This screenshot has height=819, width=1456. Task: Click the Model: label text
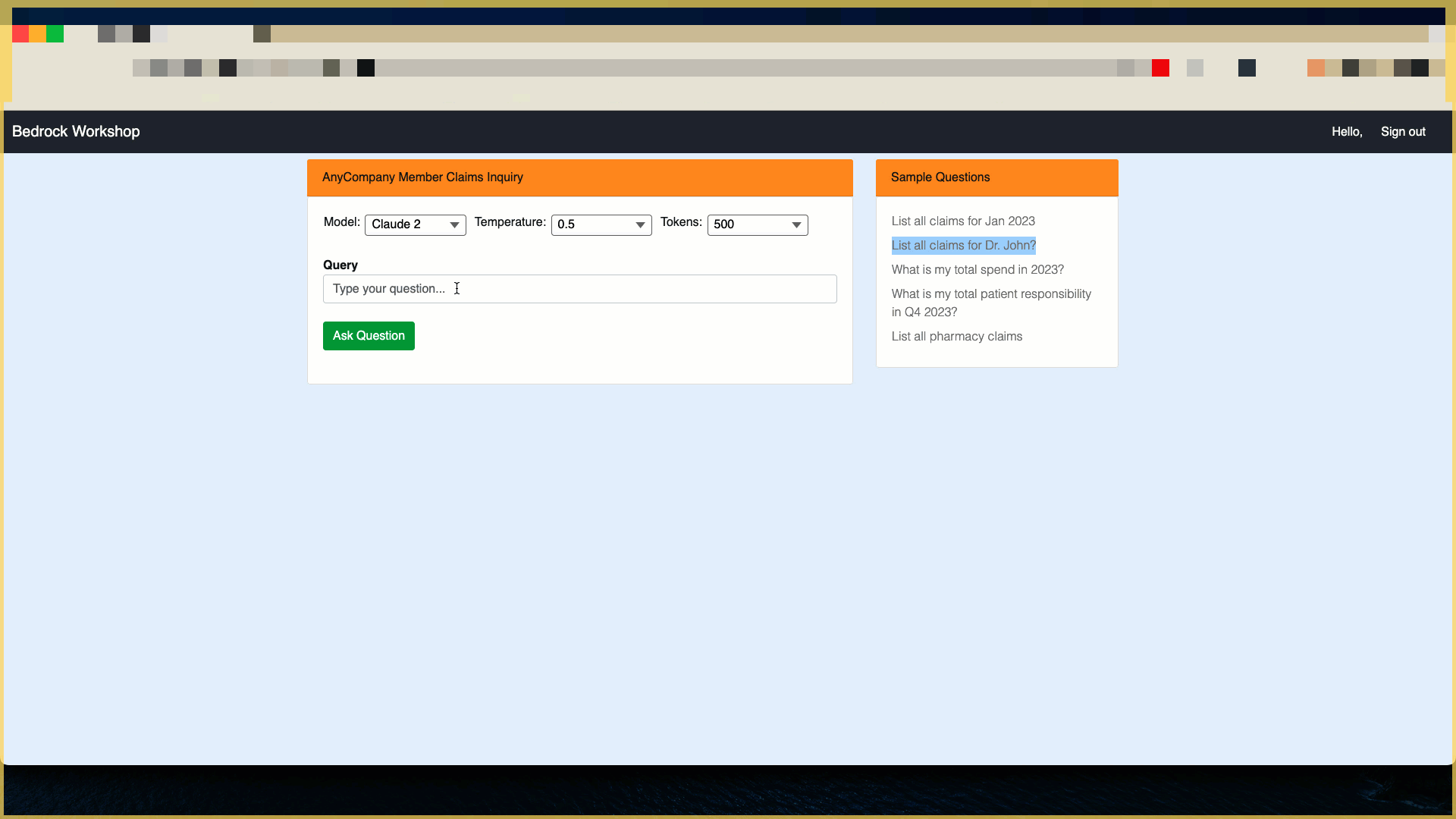tap(341, 222)
